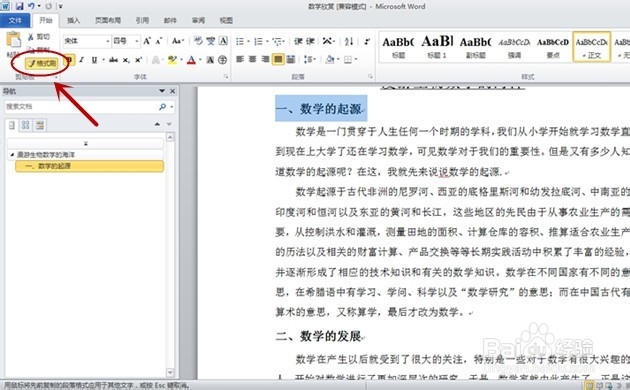Click the Grow Font icon
The width and height of the screenshot is (630, 390).
[147, 41]
